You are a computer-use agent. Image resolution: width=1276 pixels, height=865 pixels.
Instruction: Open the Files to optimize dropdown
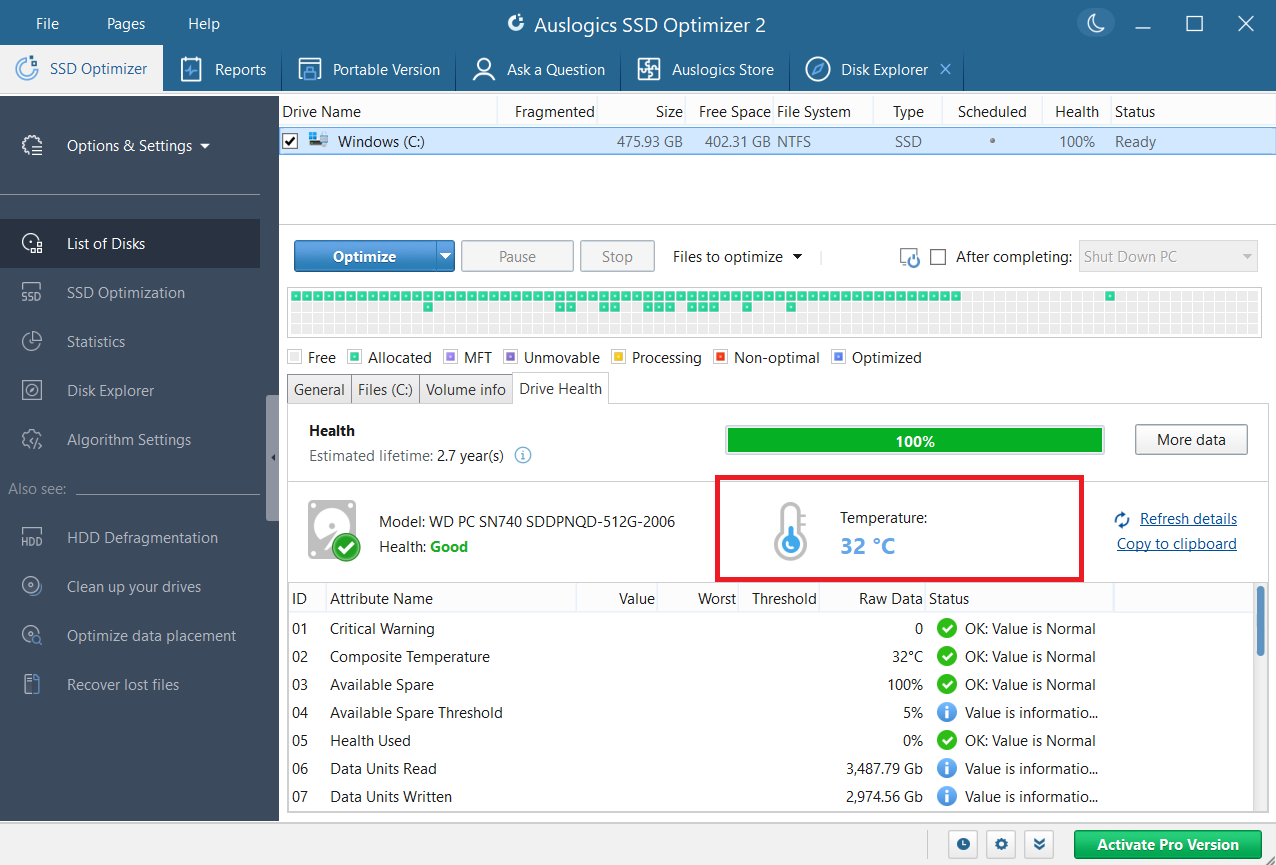pos(737,256)
